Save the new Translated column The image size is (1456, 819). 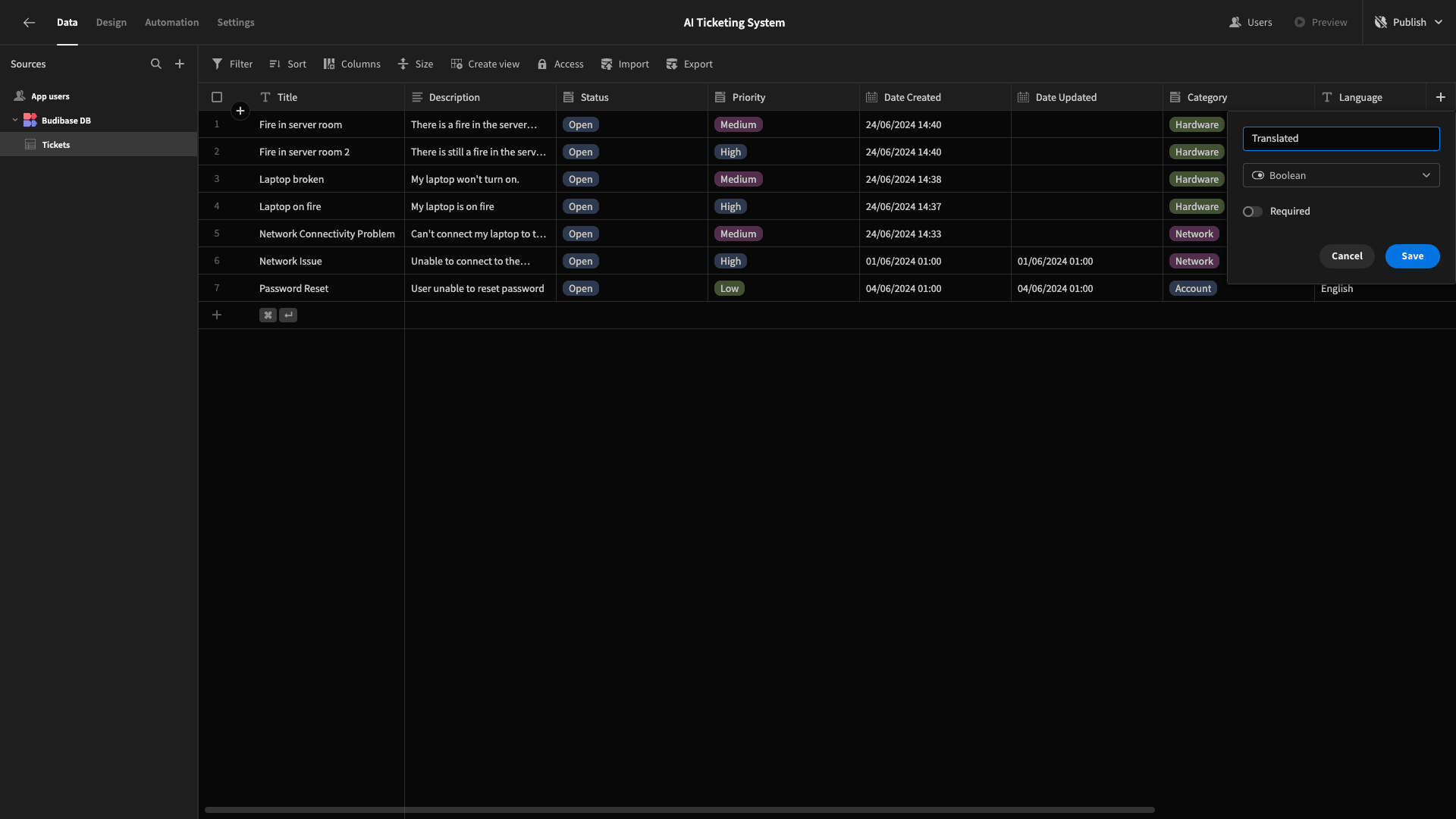[x=1412, y=256]
